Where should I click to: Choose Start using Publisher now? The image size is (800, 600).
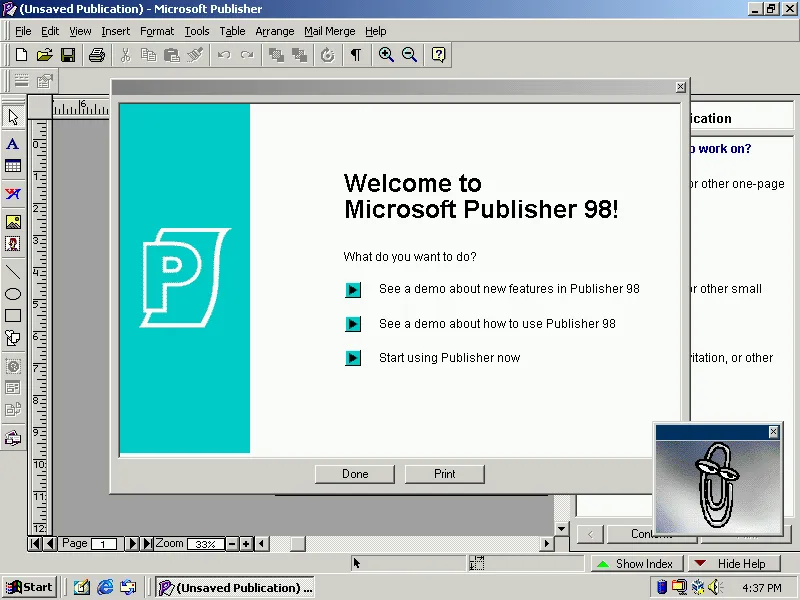pyautogui.click(x=449, y=357)
